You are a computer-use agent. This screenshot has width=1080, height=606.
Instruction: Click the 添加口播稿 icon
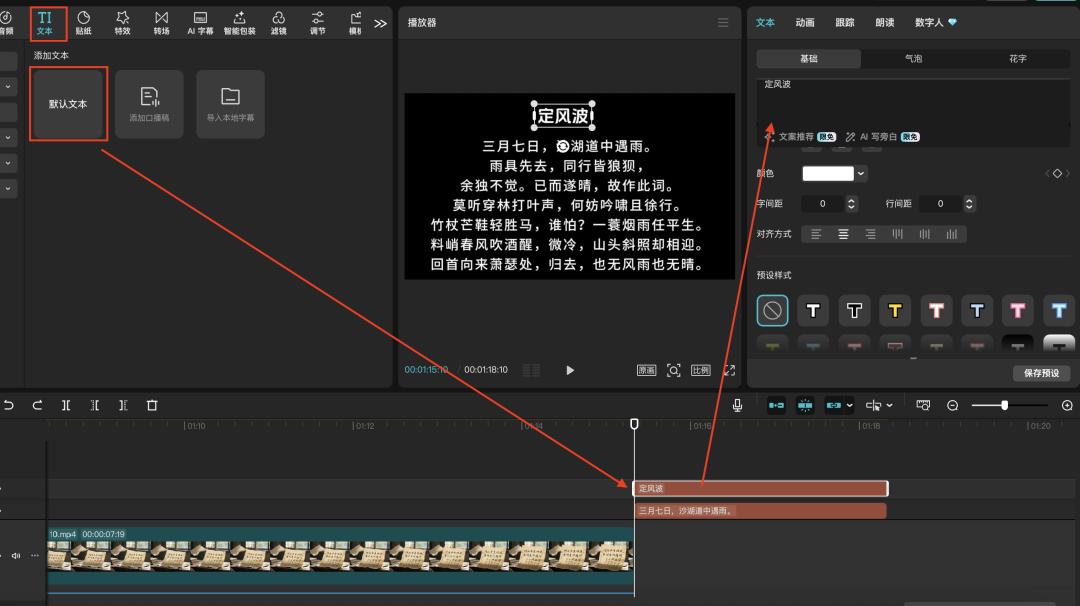click(x=149, y=104)
